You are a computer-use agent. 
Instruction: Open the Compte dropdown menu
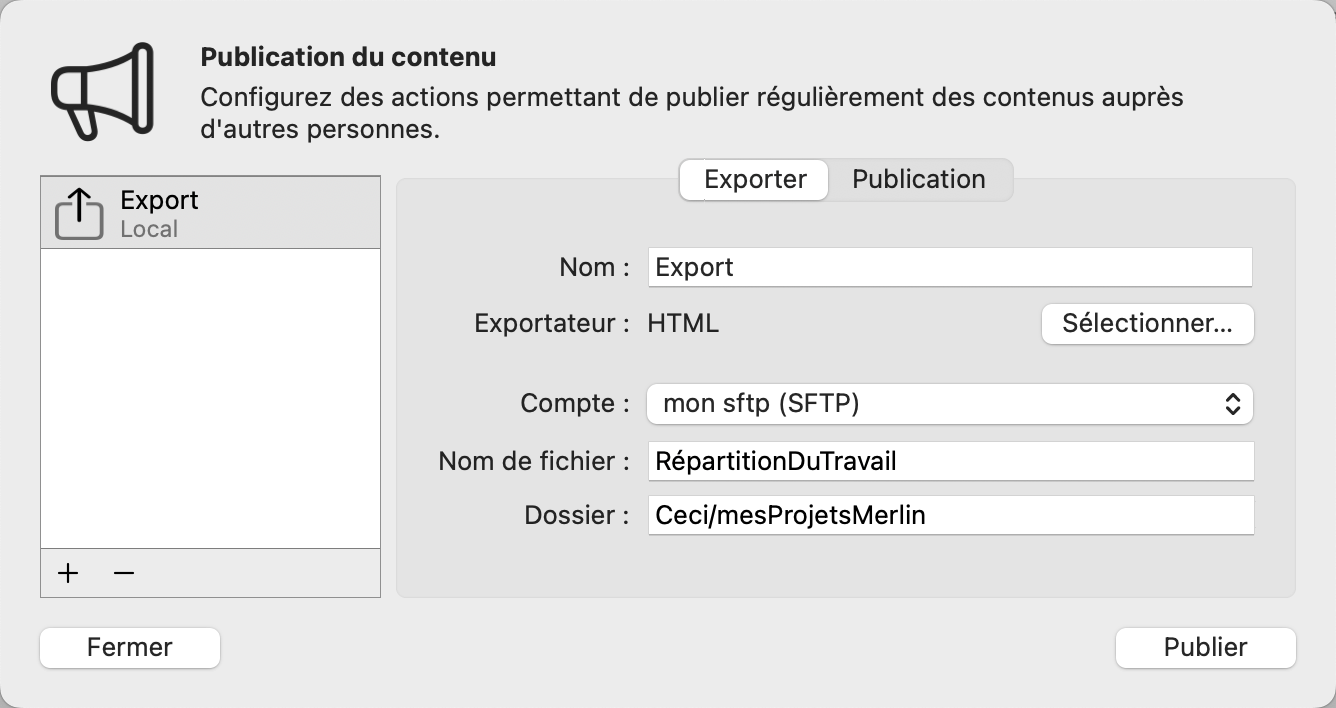point(950,403)
